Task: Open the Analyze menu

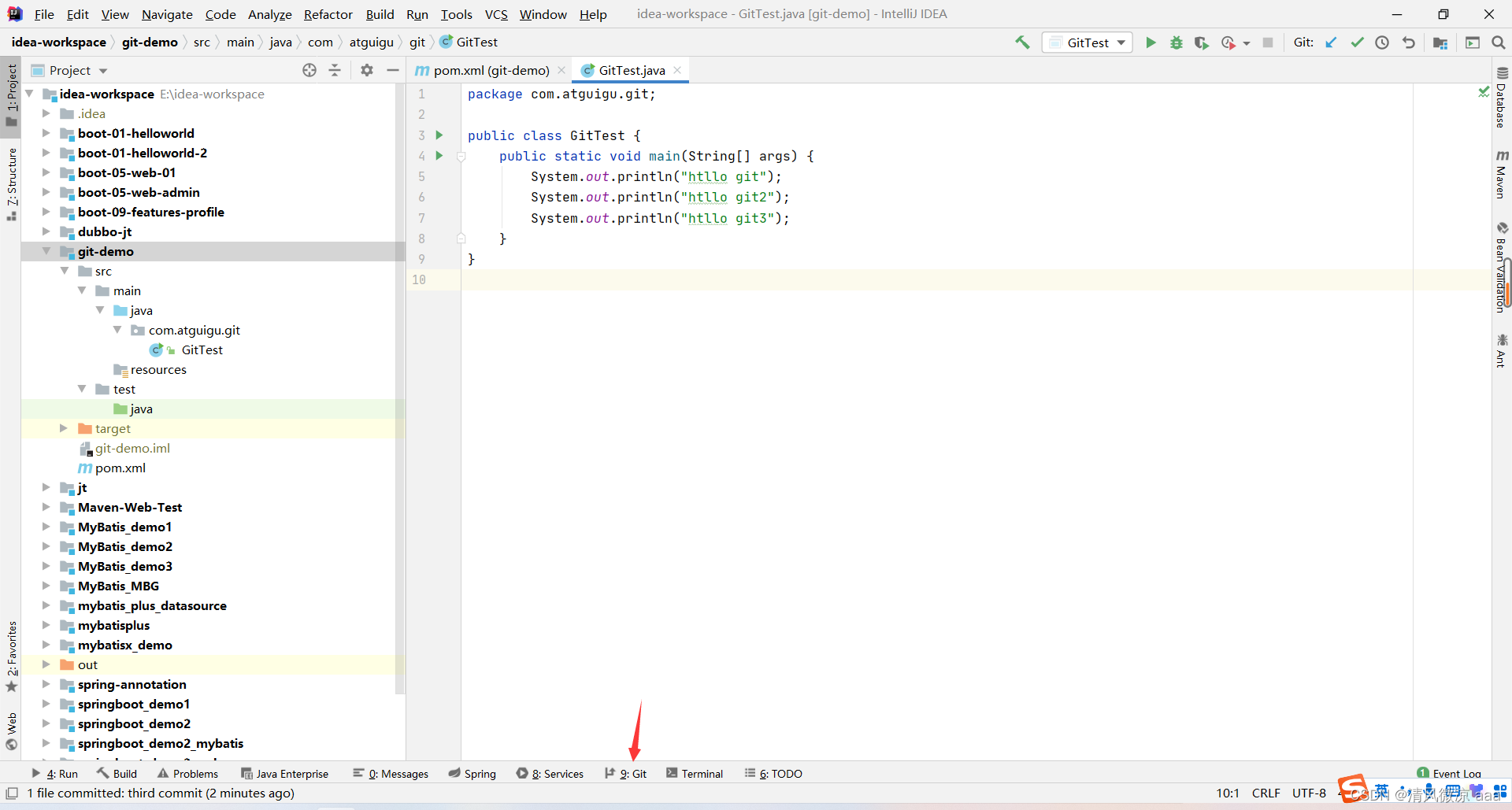Action: (269, 14)
